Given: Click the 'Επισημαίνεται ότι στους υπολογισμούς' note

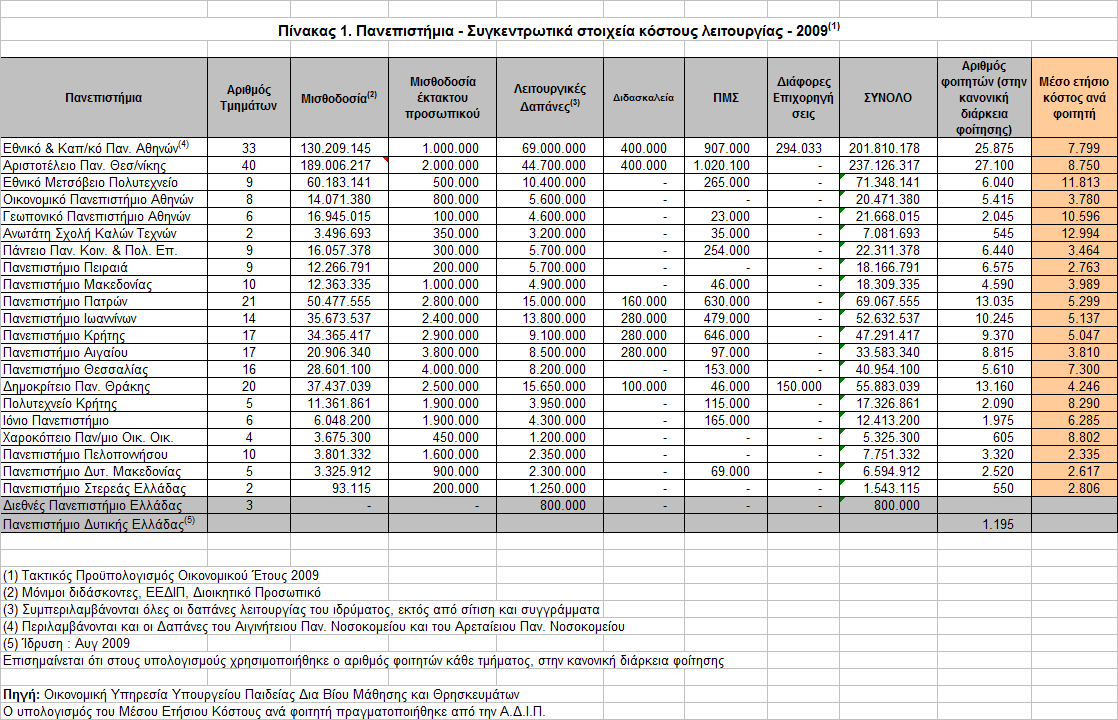Looking at the screenshot, I should (363, 661).
